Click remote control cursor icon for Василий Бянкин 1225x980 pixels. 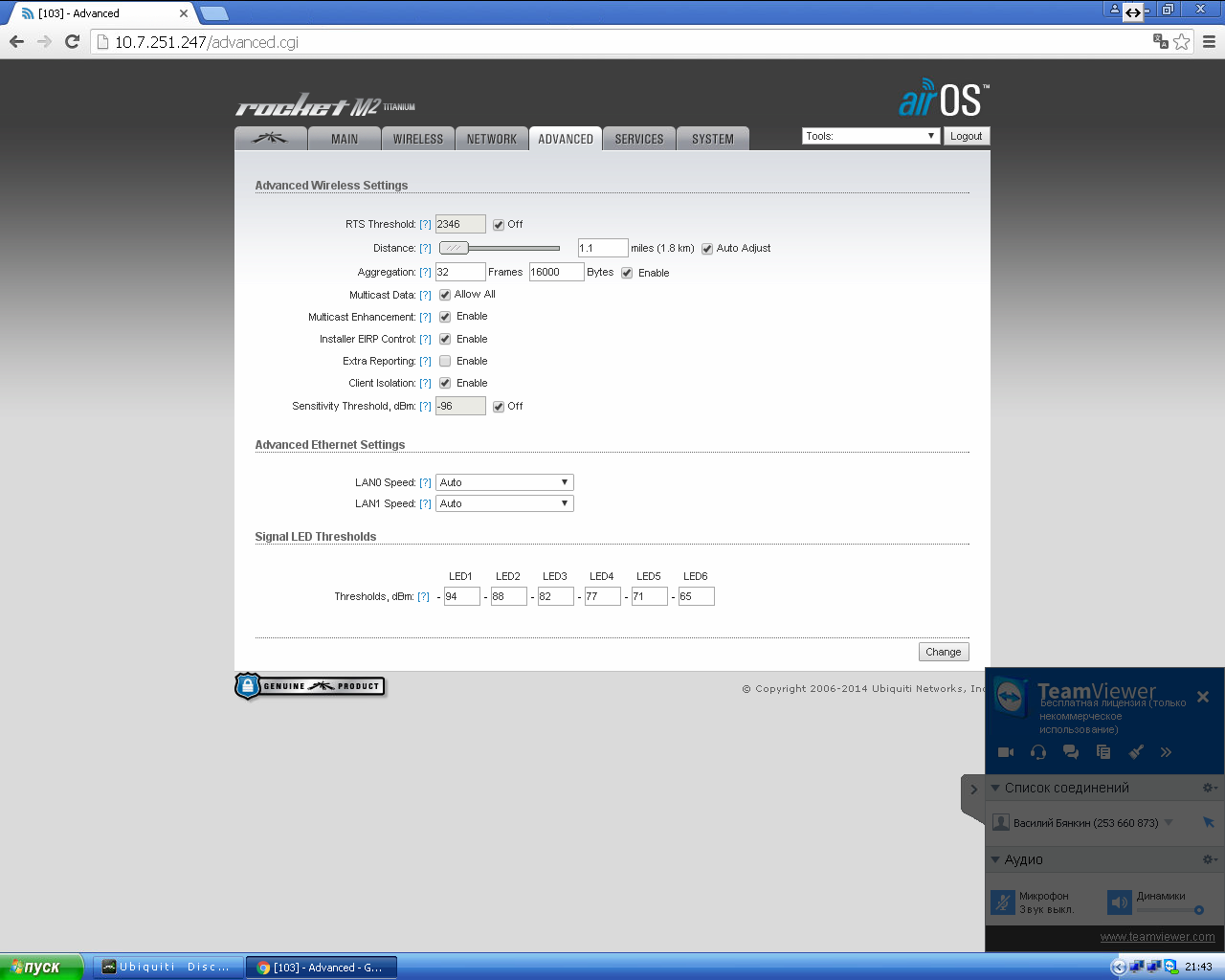click(1208, 822)
